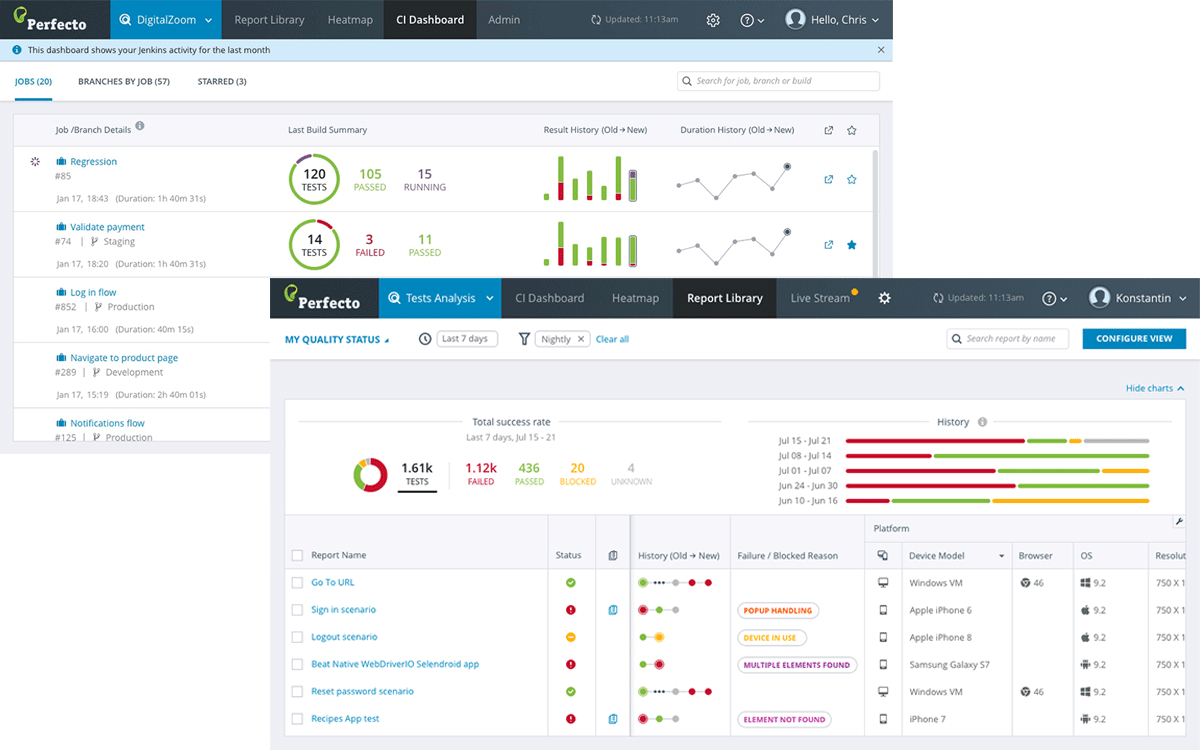Open the Live Stream tab
This screenshot has height=750, width=1200.
pos(820,298)
